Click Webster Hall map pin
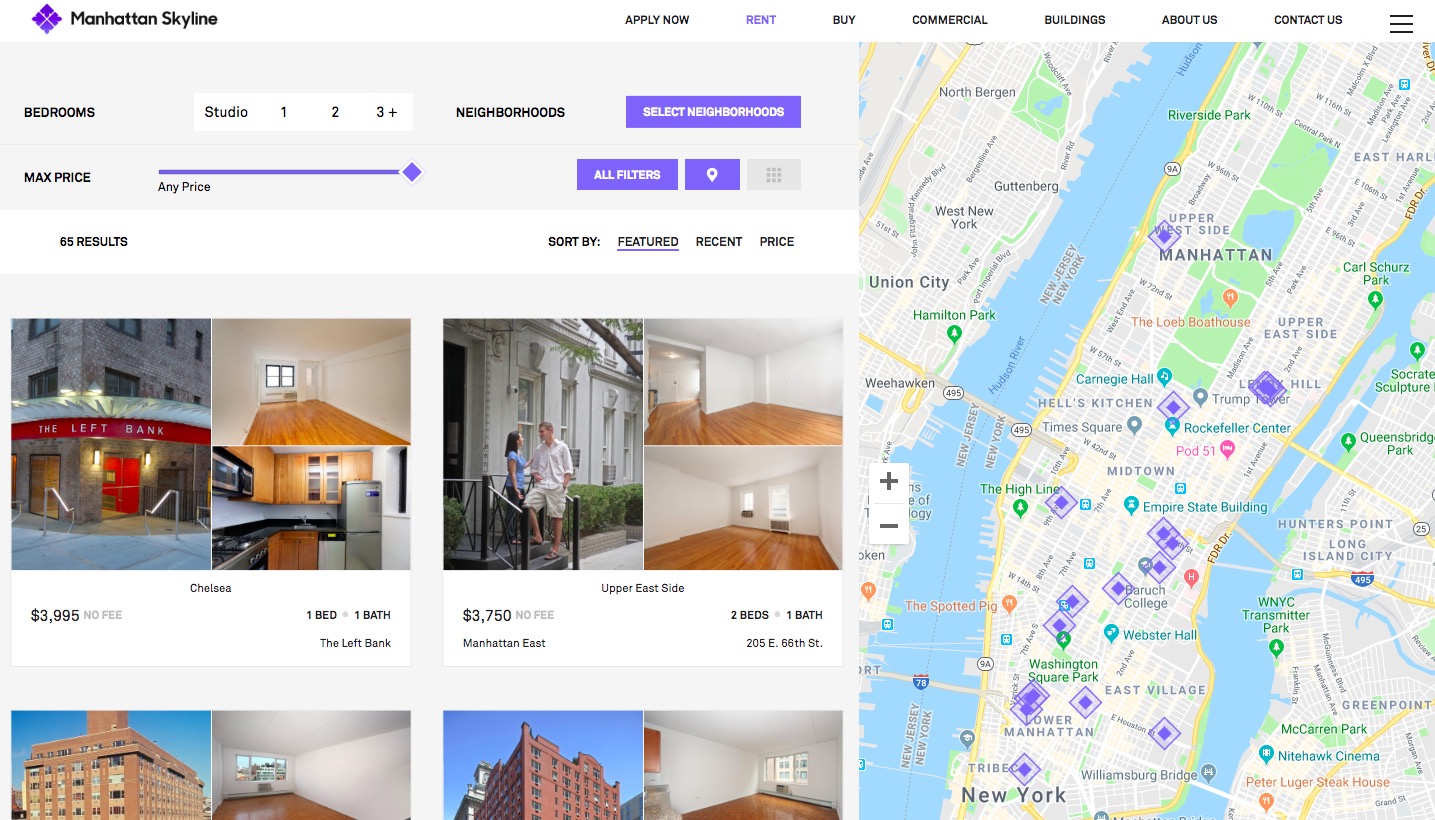This screenshot has width=1435, height=820. tap(1111, 633)
